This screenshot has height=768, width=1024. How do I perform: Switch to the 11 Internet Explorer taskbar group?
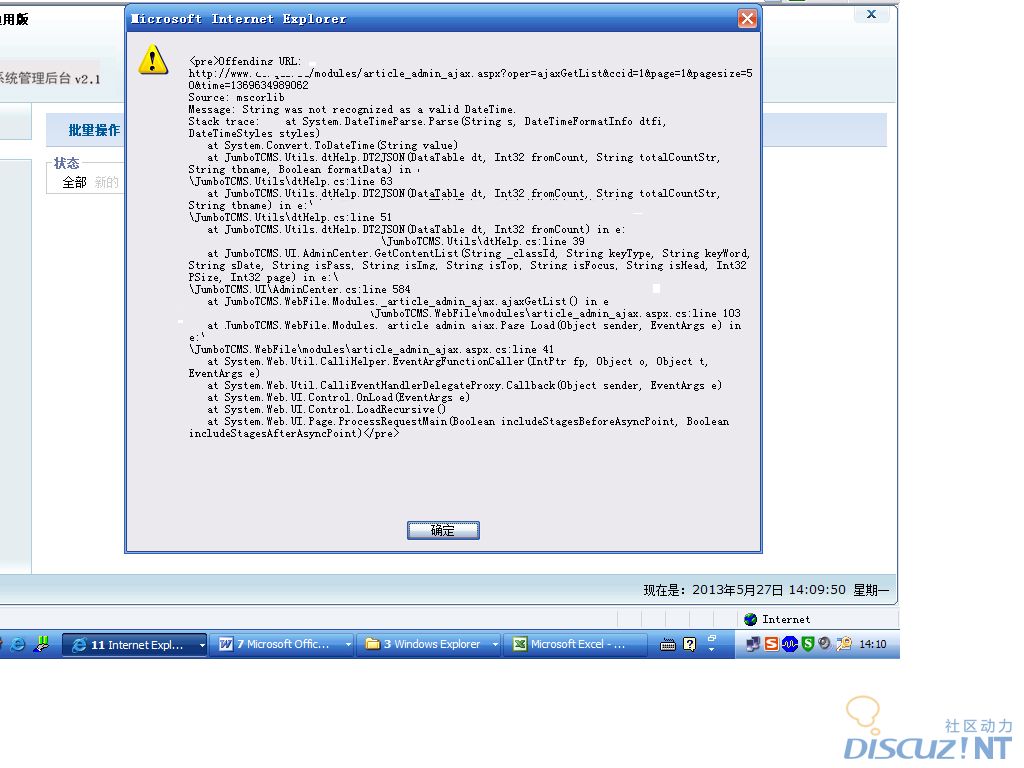[135, 645]
